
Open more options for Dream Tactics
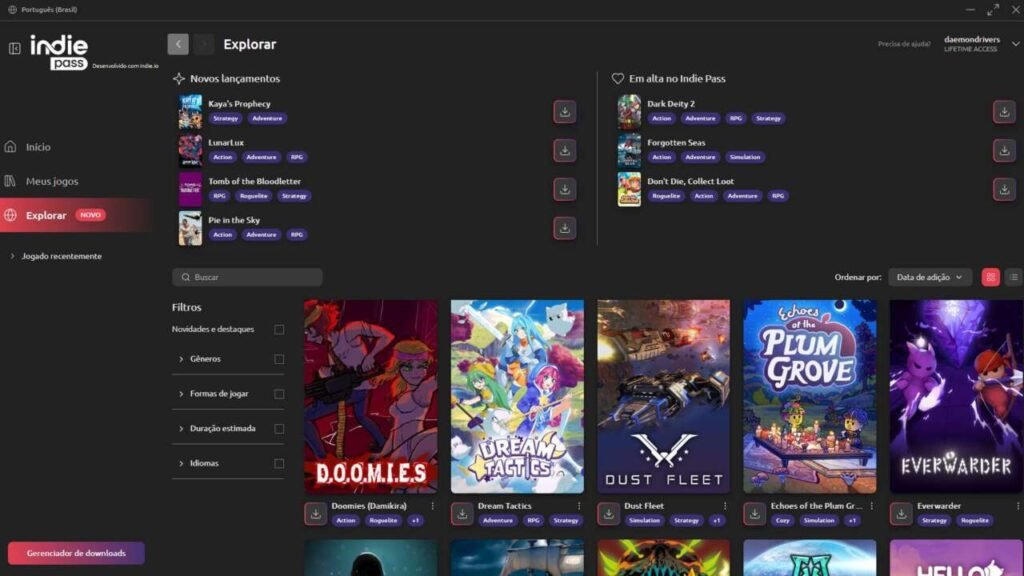579,506
